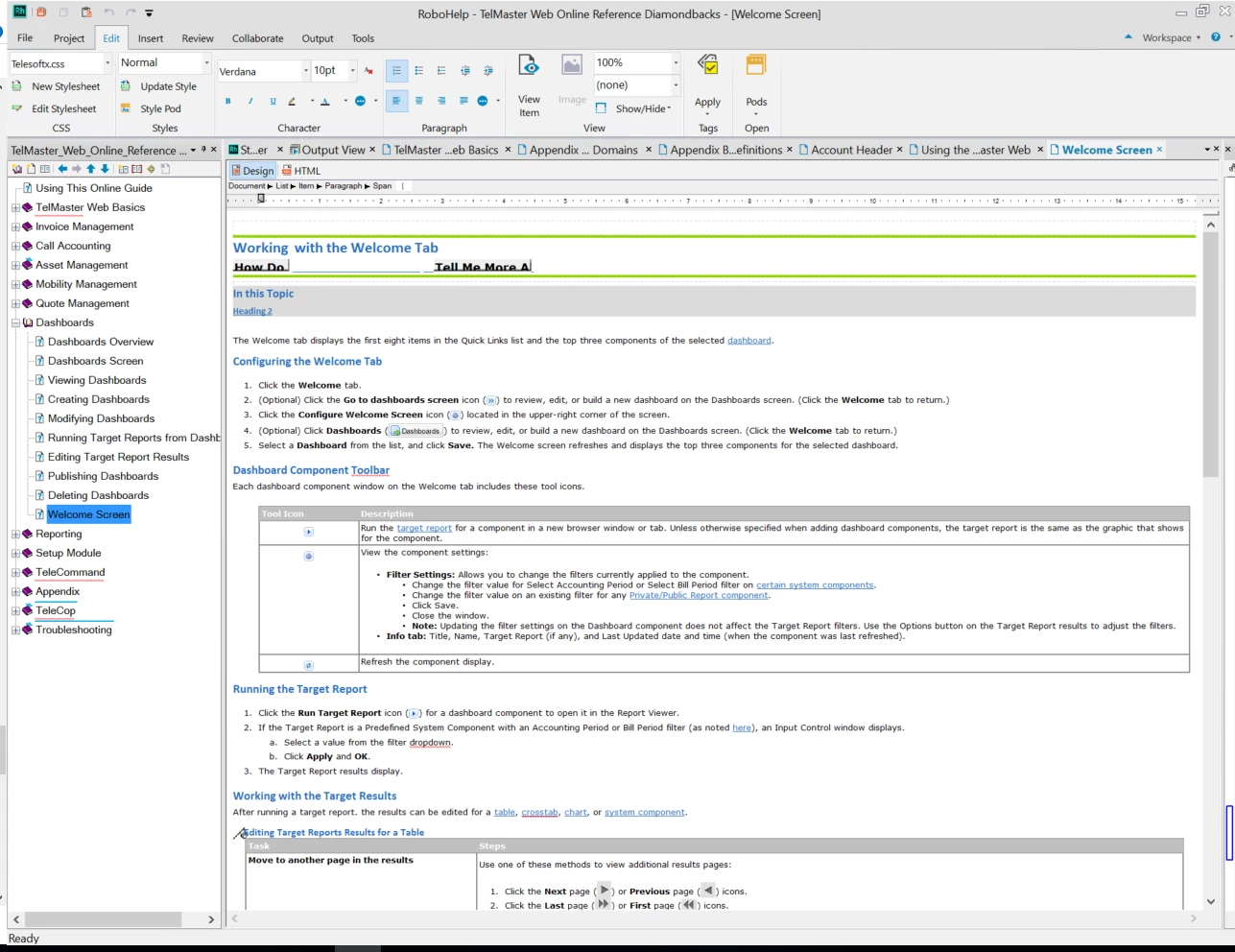Move TOC item up with blue arrow

click(x=91, y=169)
